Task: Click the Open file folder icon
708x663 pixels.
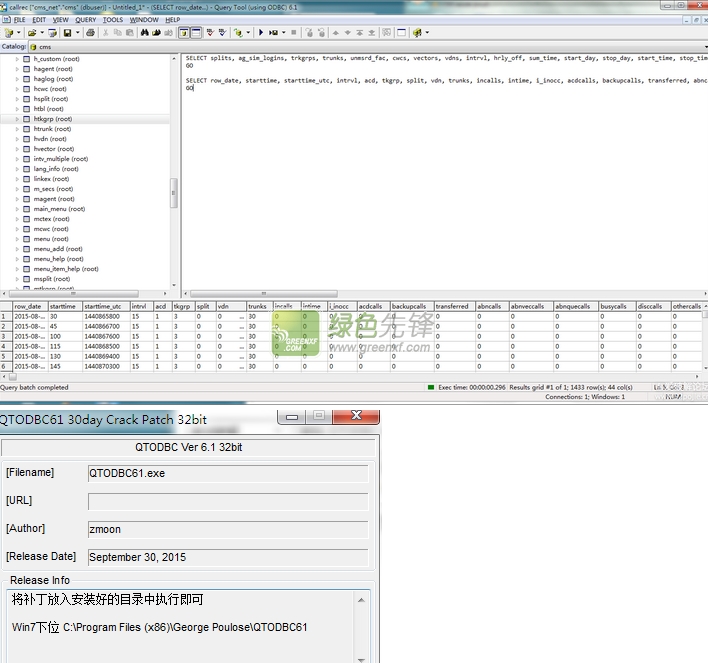Action: click(32, 33)
